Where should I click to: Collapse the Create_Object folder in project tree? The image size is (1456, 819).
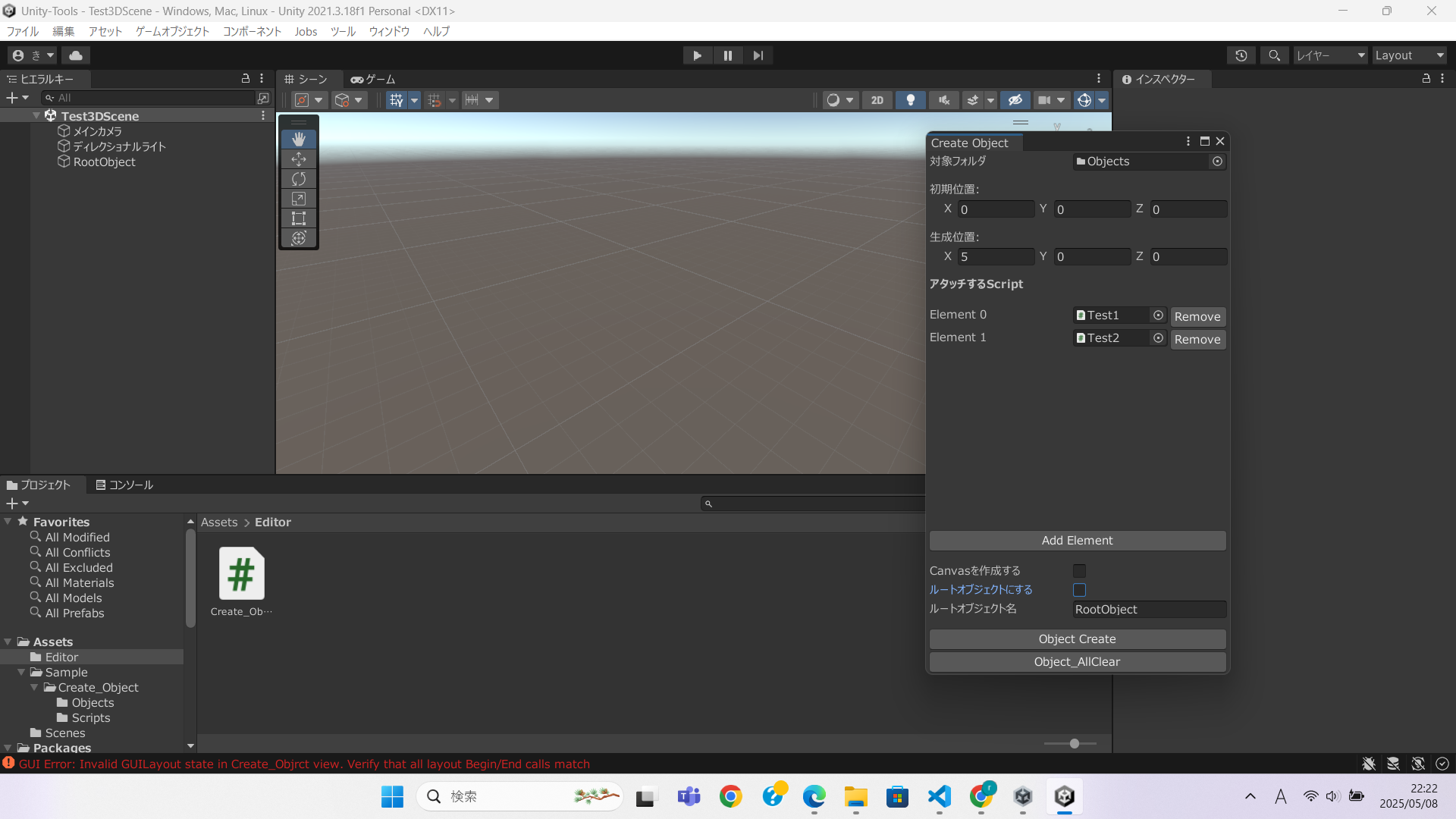pyautogui.click(x=34, y=688)
